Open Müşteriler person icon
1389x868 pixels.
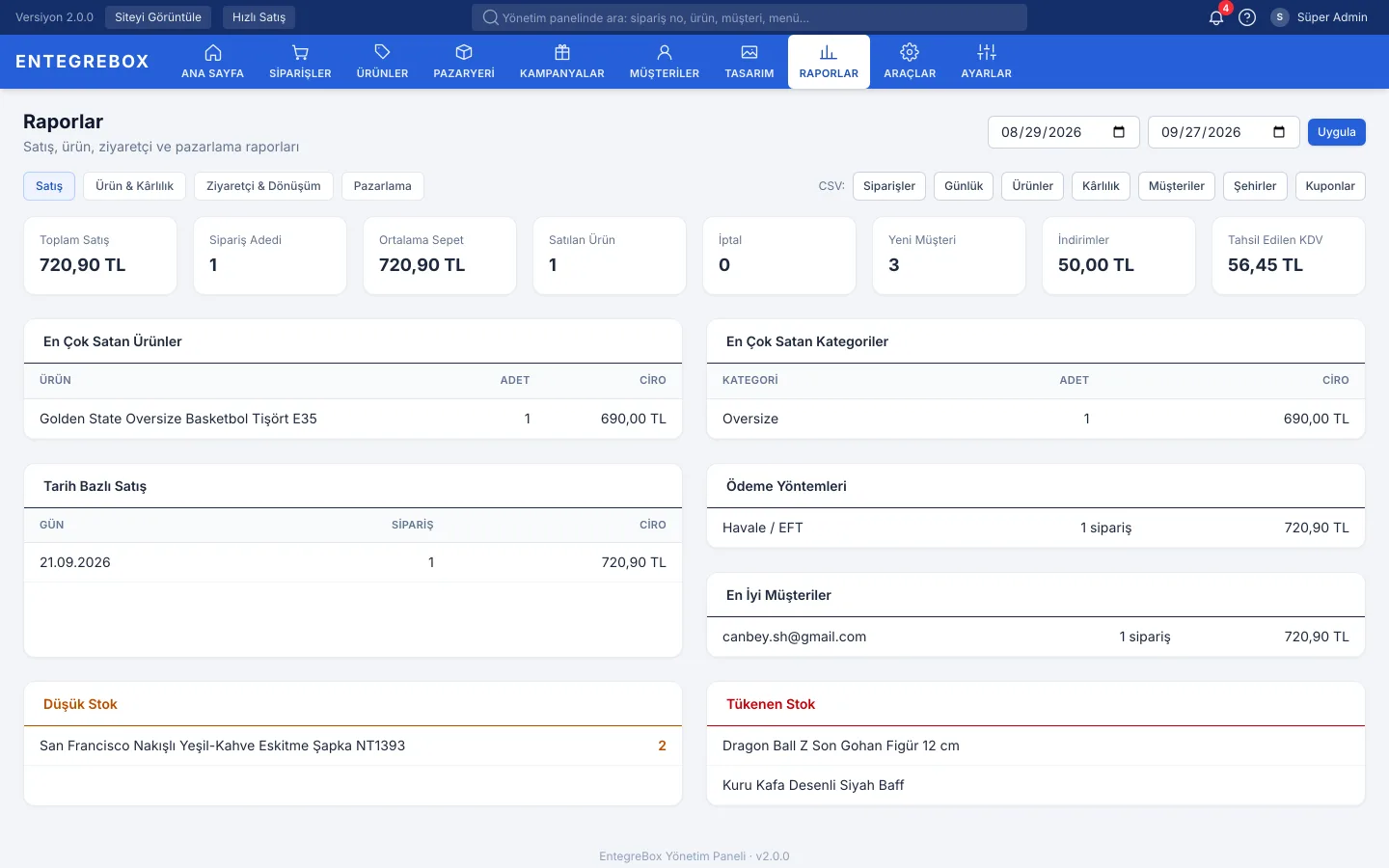tap(665, 52)
